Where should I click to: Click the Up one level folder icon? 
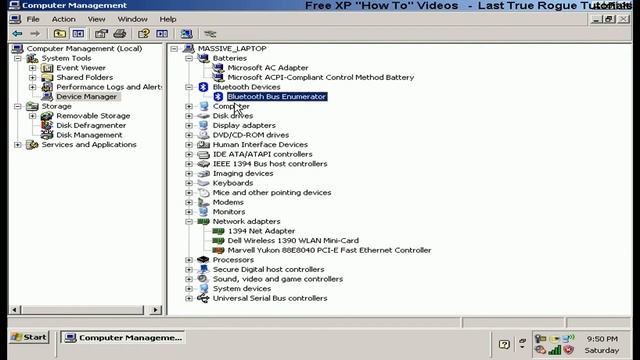tap(60, 33)
